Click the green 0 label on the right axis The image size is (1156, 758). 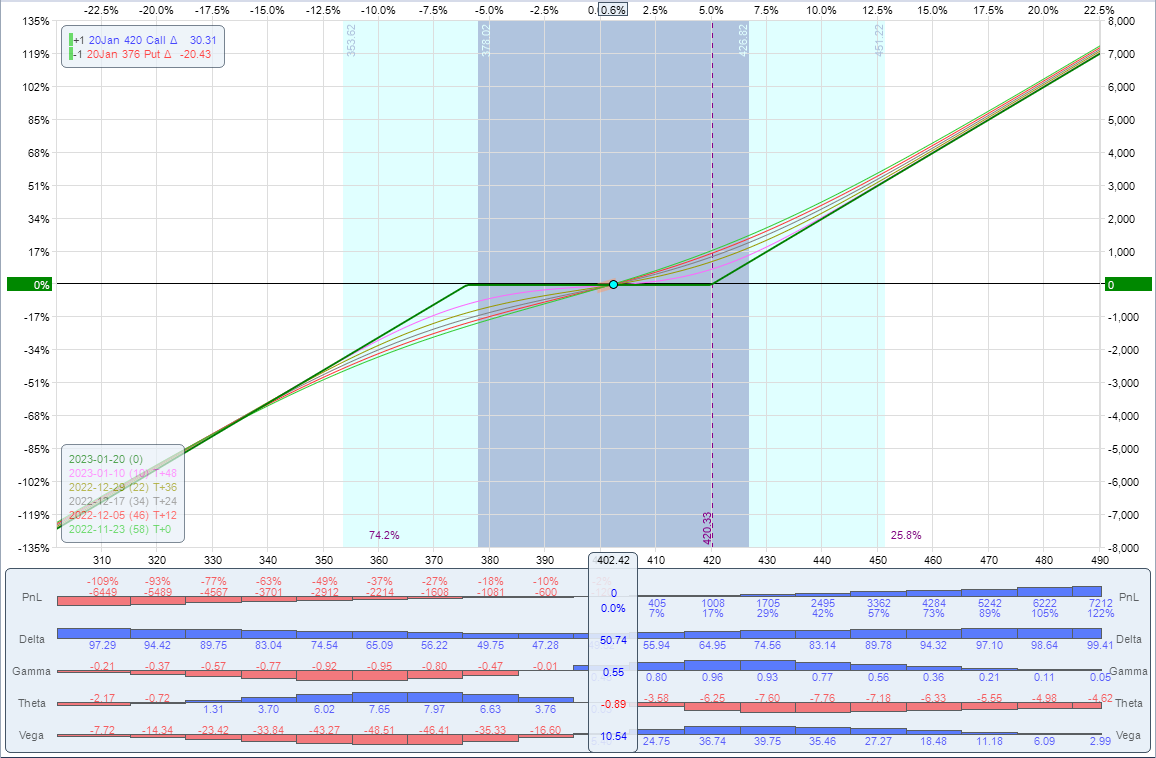[1128, 285]
